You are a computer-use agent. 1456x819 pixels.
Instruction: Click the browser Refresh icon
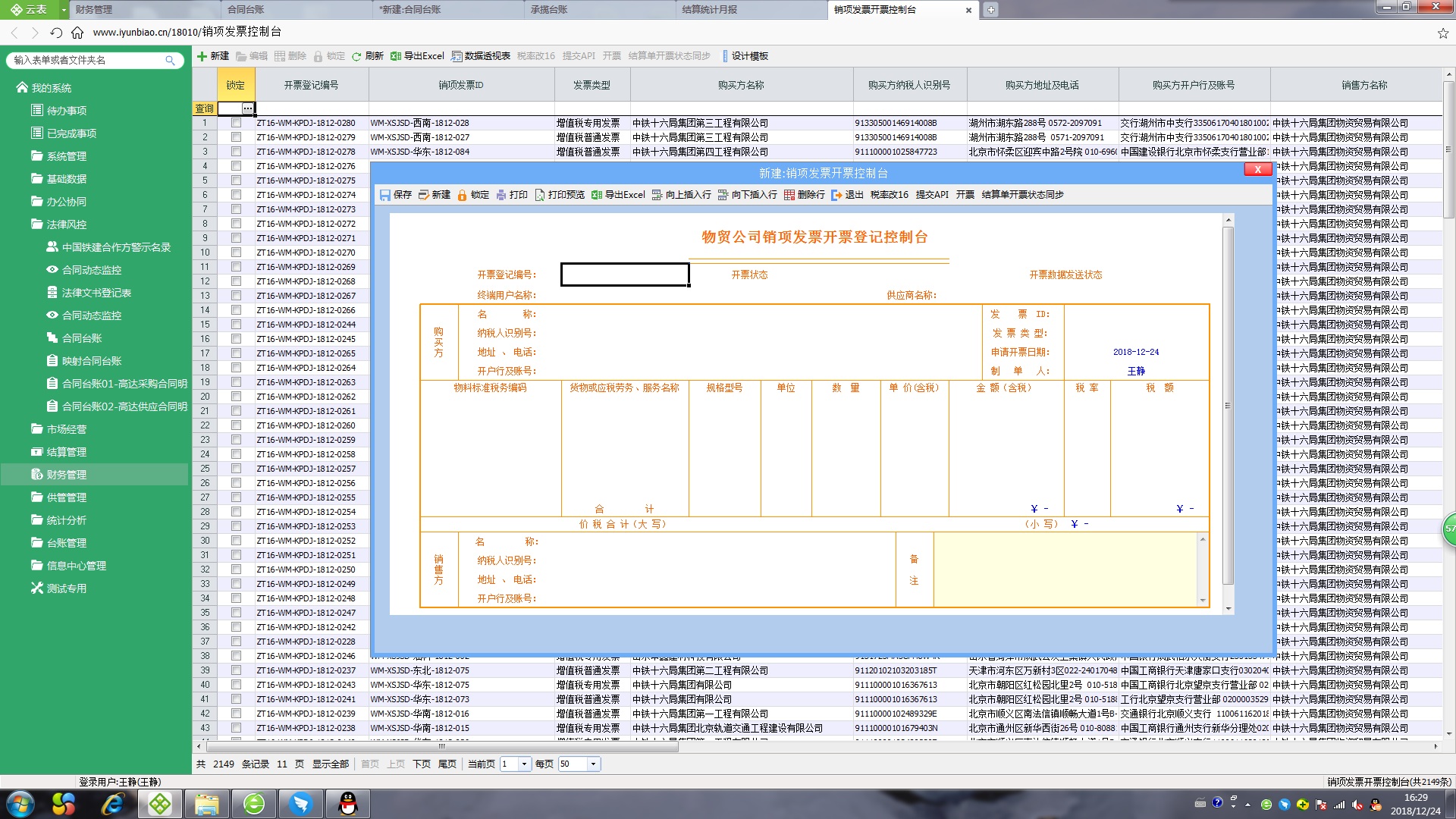[56, 33]
